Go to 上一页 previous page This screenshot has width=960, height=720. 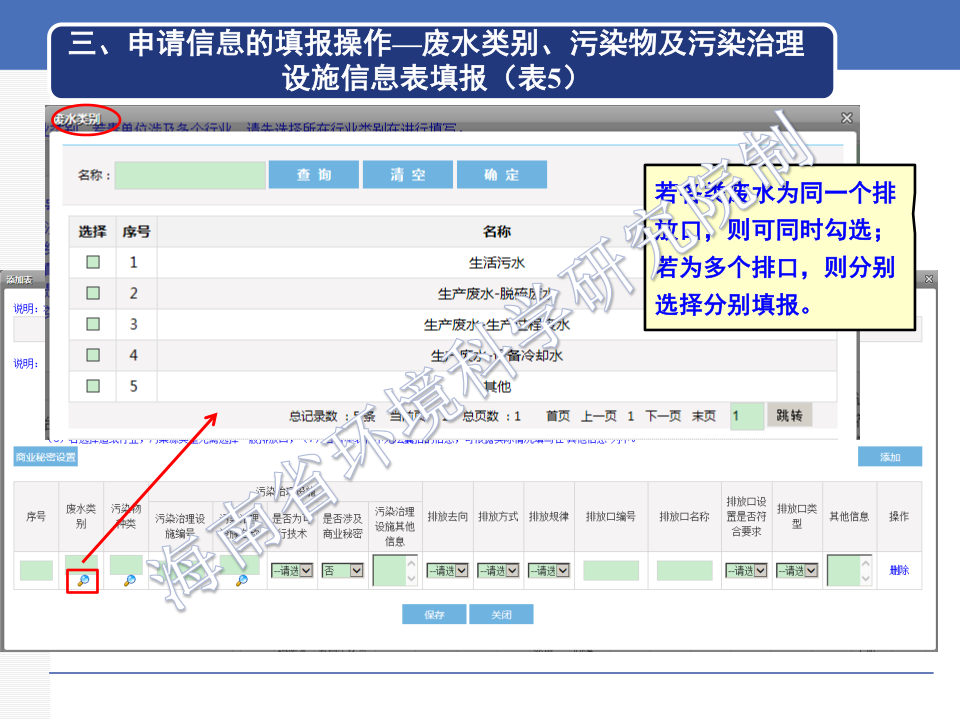599,416
